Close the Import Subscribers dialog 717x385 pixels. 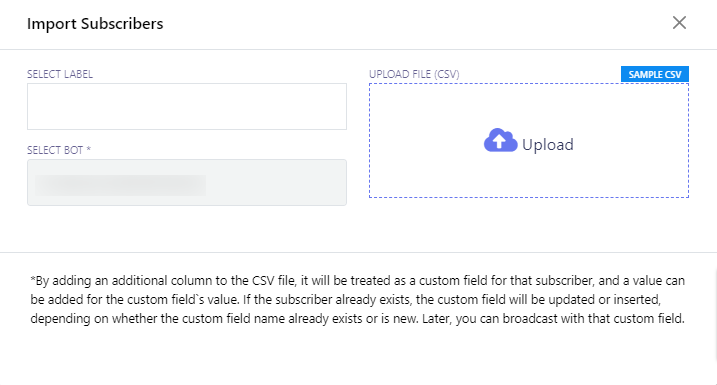(679, 22)
